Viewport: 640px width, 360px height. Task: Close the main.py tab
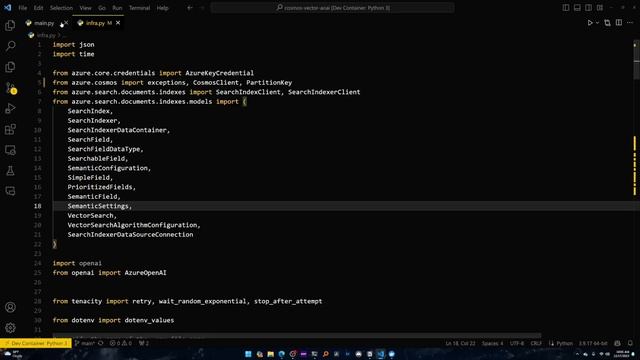coord(66,23)
